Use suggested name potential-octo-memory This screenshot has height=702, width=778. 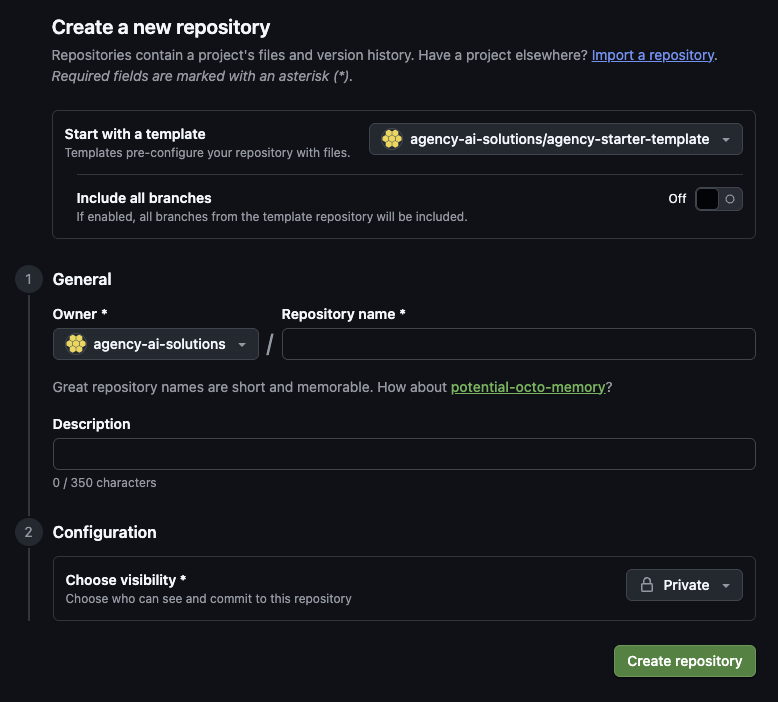pyautogui.click(x=528, y=387)
